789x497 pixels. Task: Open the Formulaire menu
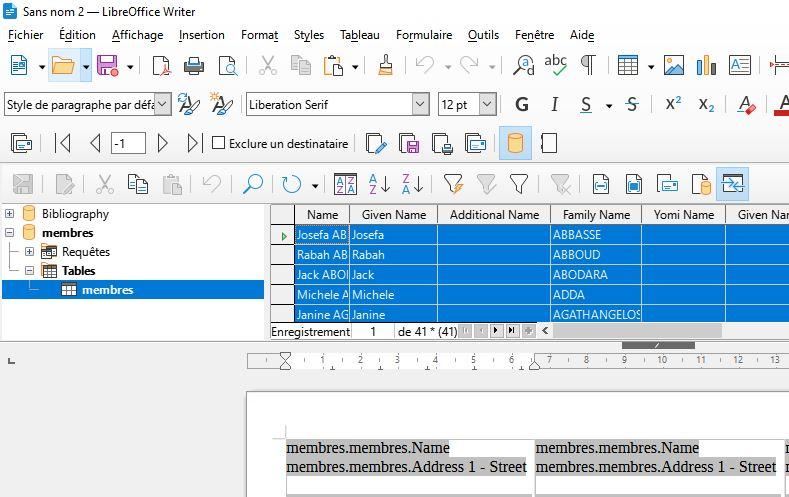click(424, 35)
